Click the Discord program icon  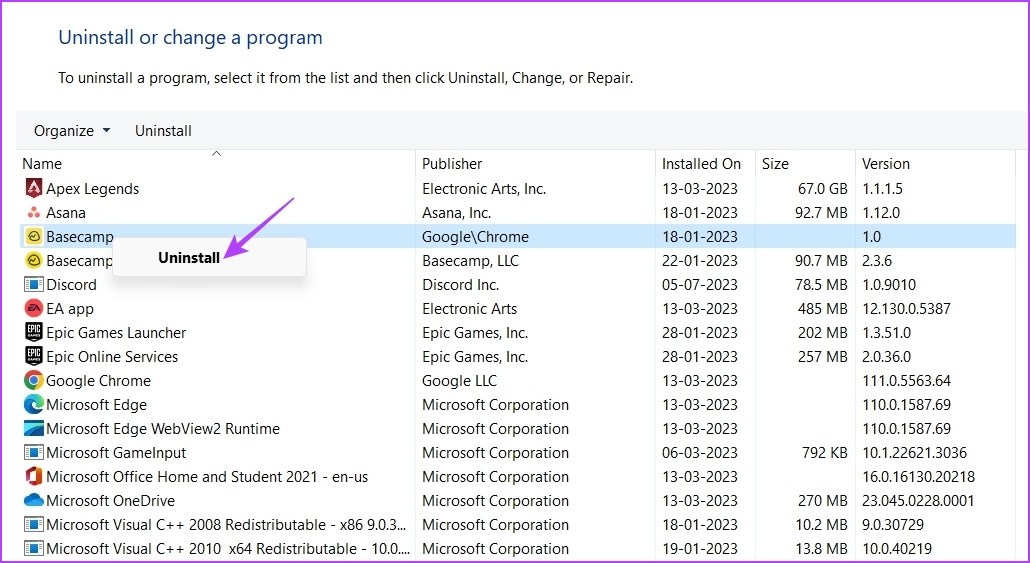pyautogui.click(x=34, y=284)
